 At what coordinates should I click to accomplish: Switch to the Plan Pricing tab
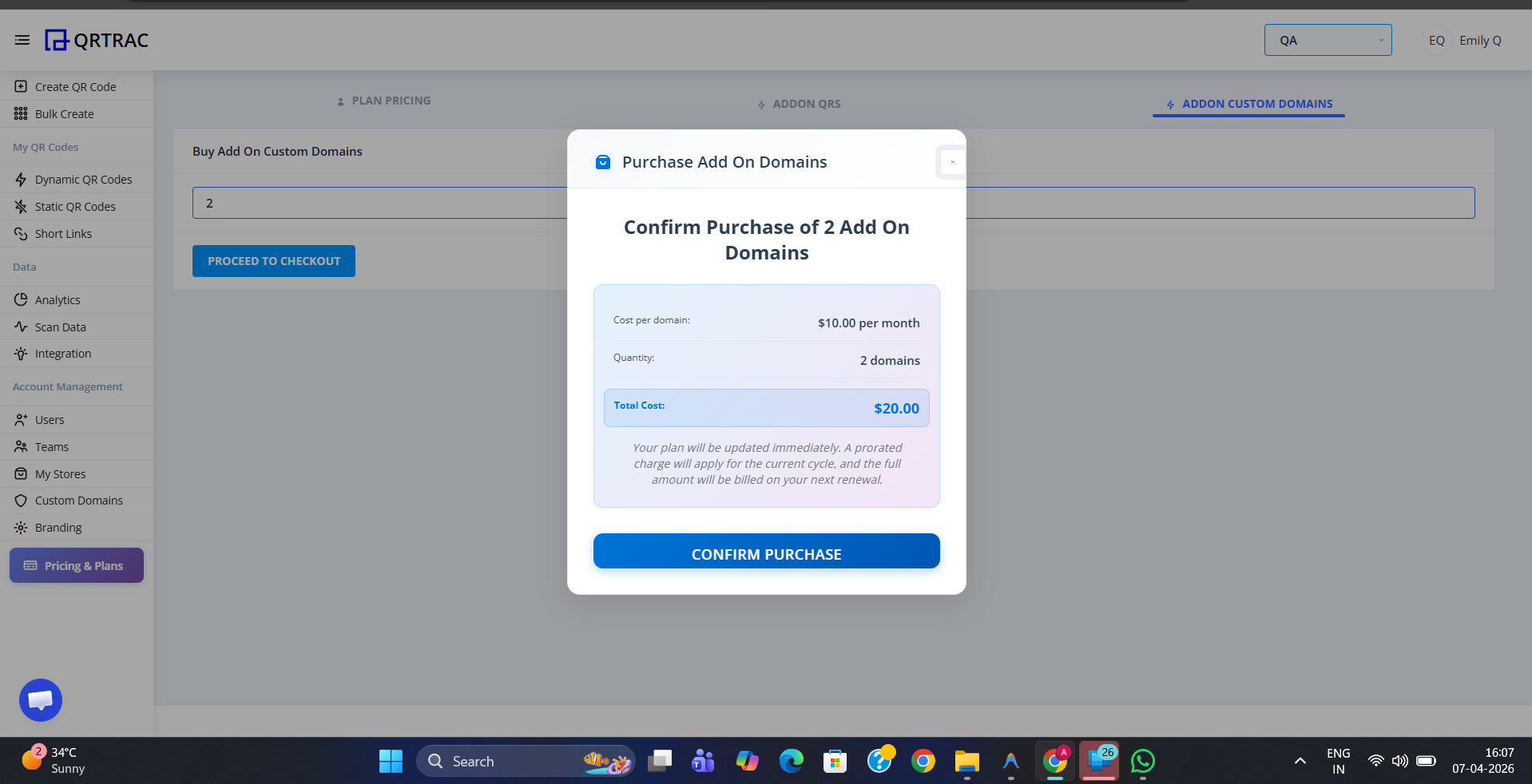tap(383, 101)
